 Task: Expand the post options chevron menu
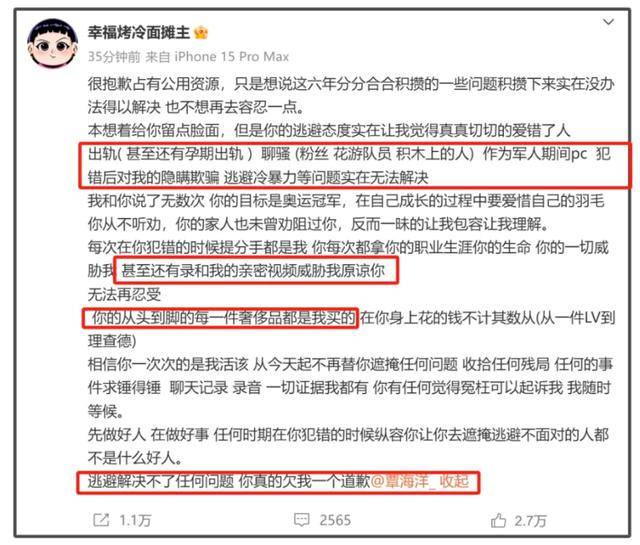(608, 22)
